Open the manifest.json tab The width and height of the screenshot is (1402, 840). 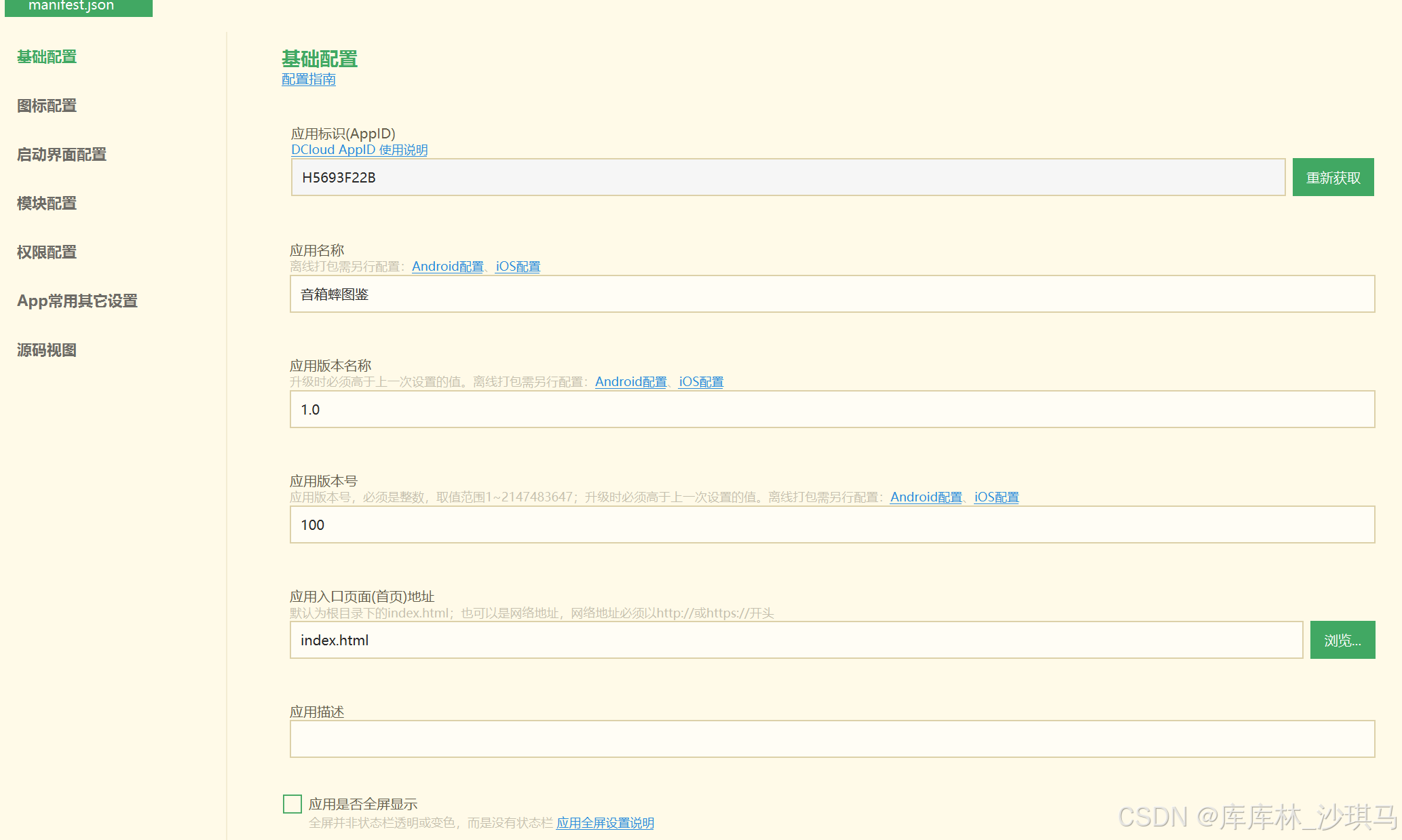click(x=78, y=7)
